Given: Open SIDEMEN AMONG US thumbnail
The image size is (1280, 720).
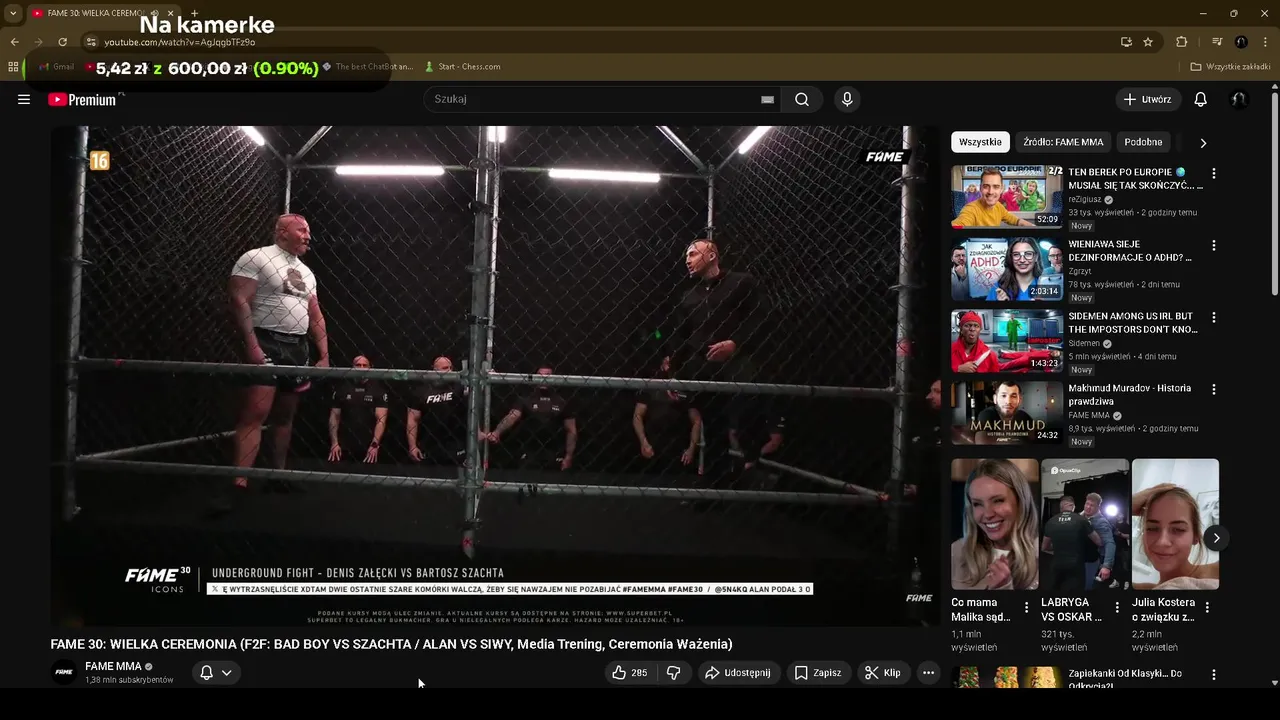Looking at the screenshot, I should coord(1006,341).
